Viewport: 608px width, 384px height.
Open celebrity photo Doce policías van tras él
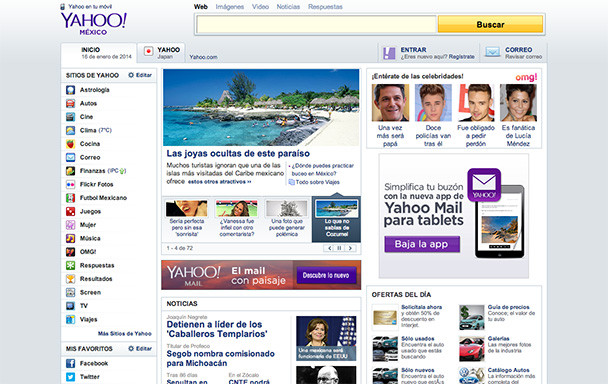[433, 103]
